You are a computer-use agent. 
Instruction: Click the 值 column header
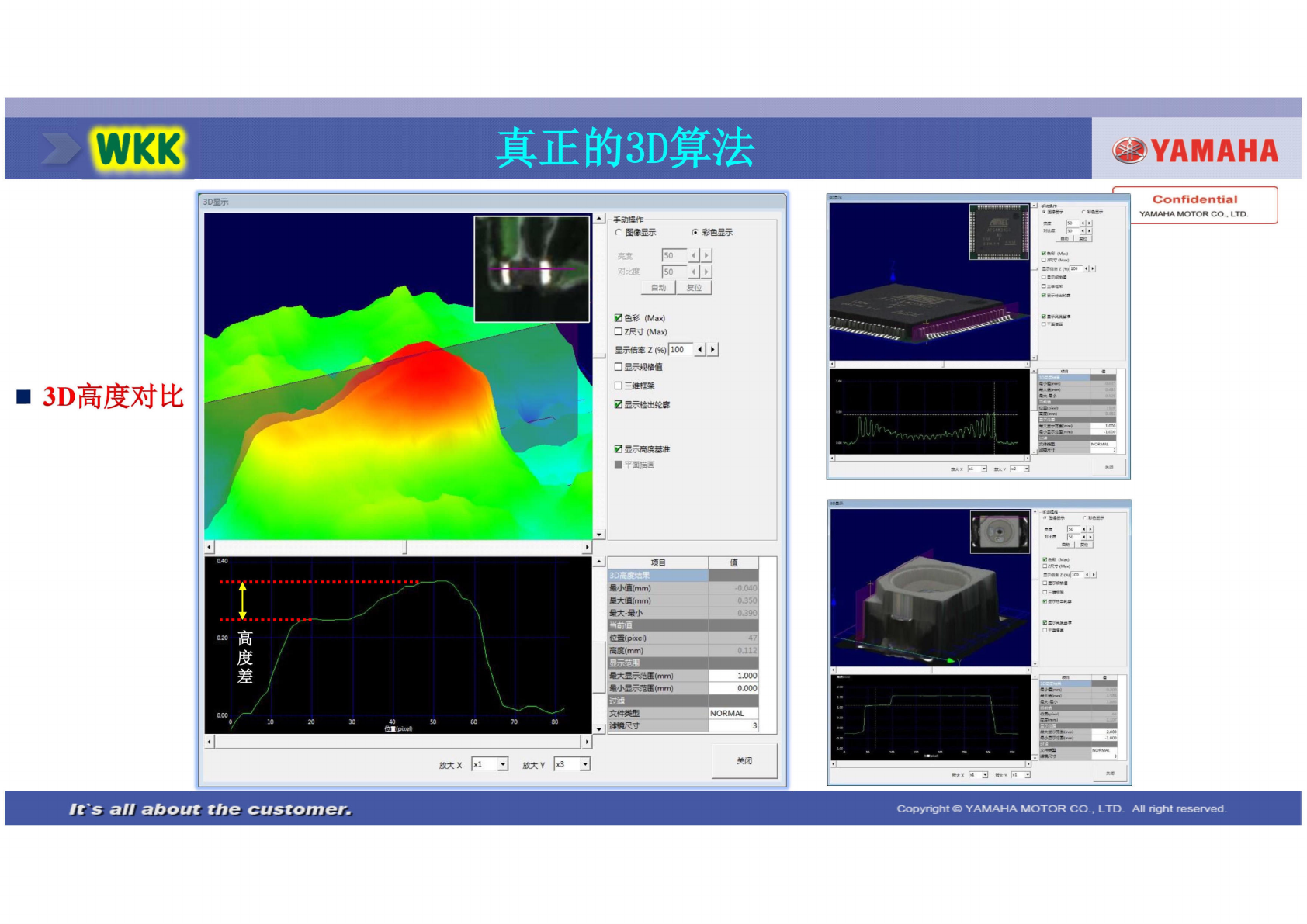733,562
